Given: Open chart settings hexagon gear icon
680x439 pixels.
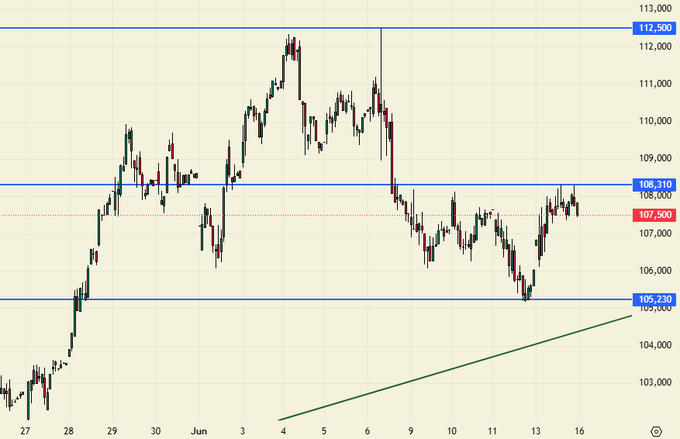Looking at the screenshot, I should click(x=655, y=431).
